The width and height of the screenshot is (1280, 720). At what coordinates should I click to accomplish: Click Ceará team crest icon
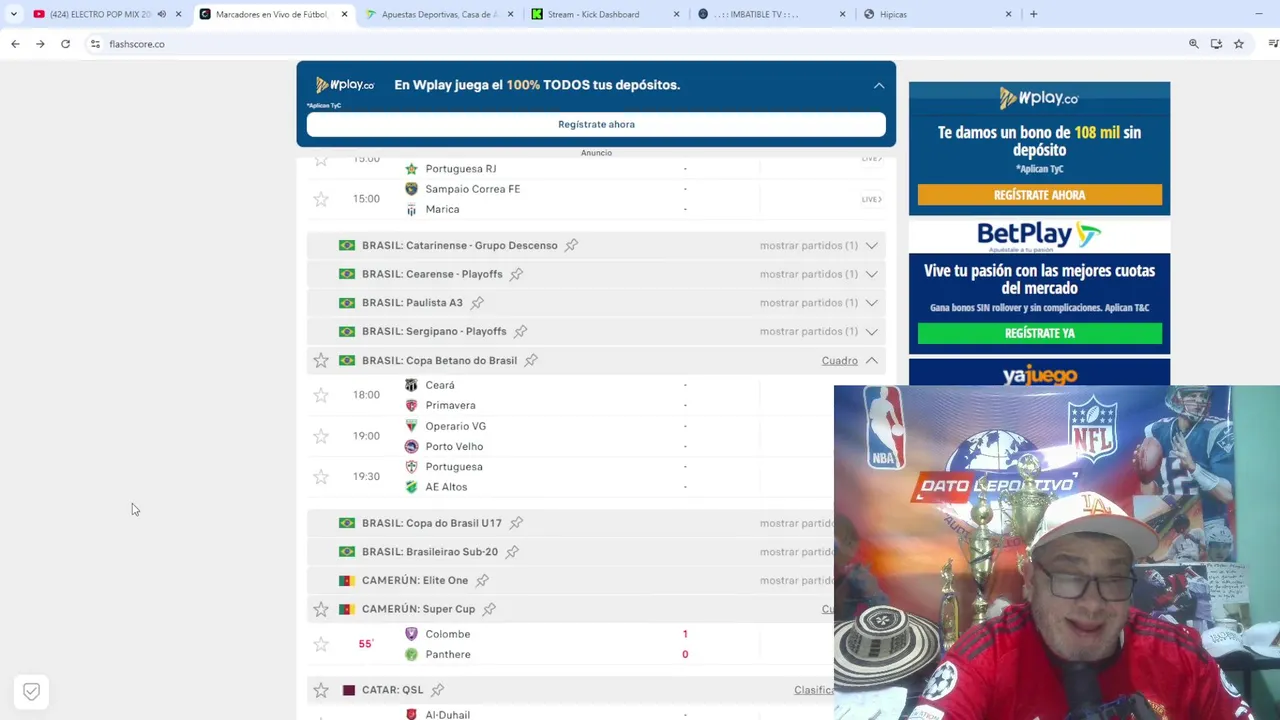pos(411,385)
